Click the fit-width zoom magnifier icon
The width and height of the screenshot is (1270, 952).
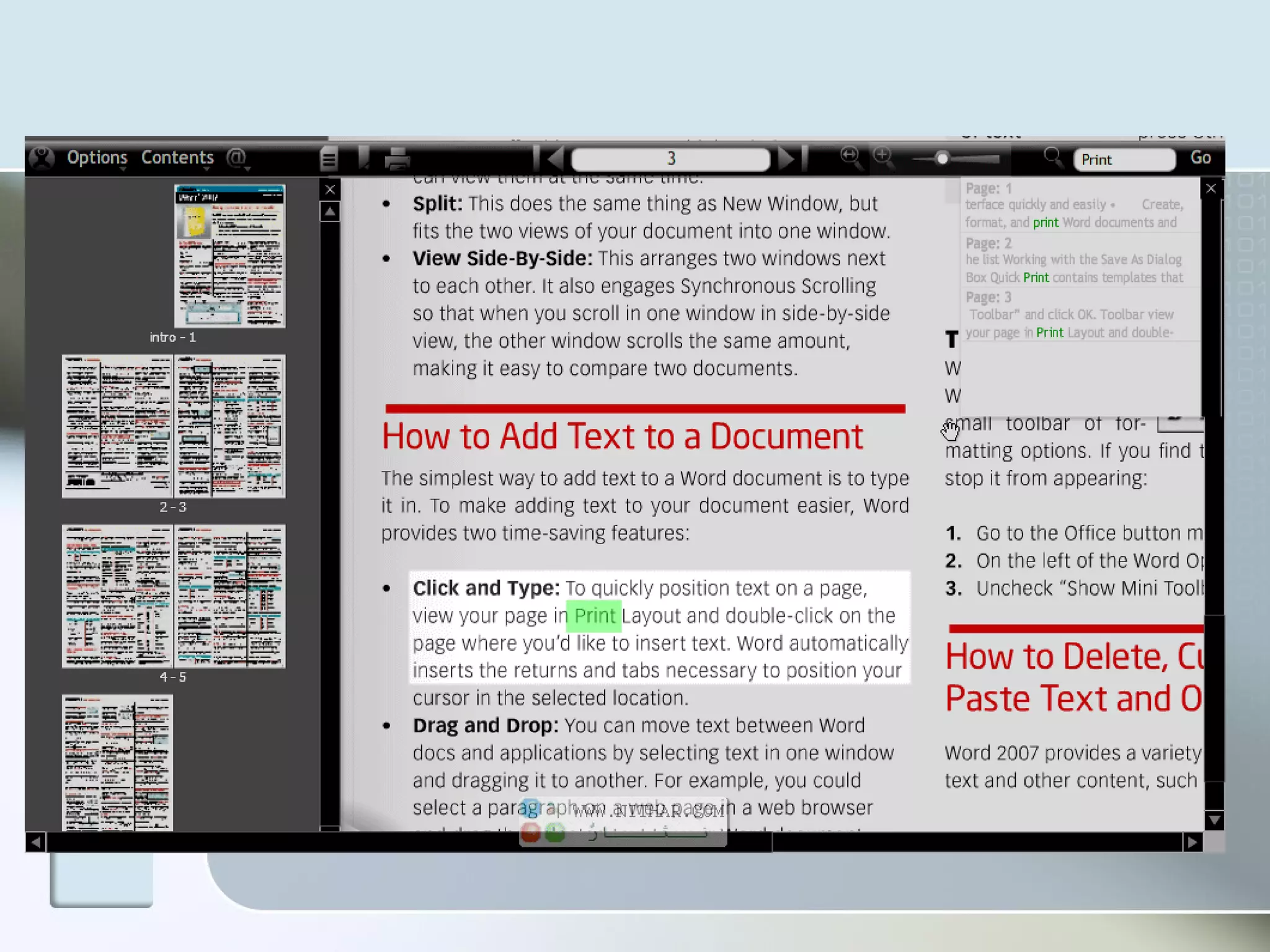point(851,157)
